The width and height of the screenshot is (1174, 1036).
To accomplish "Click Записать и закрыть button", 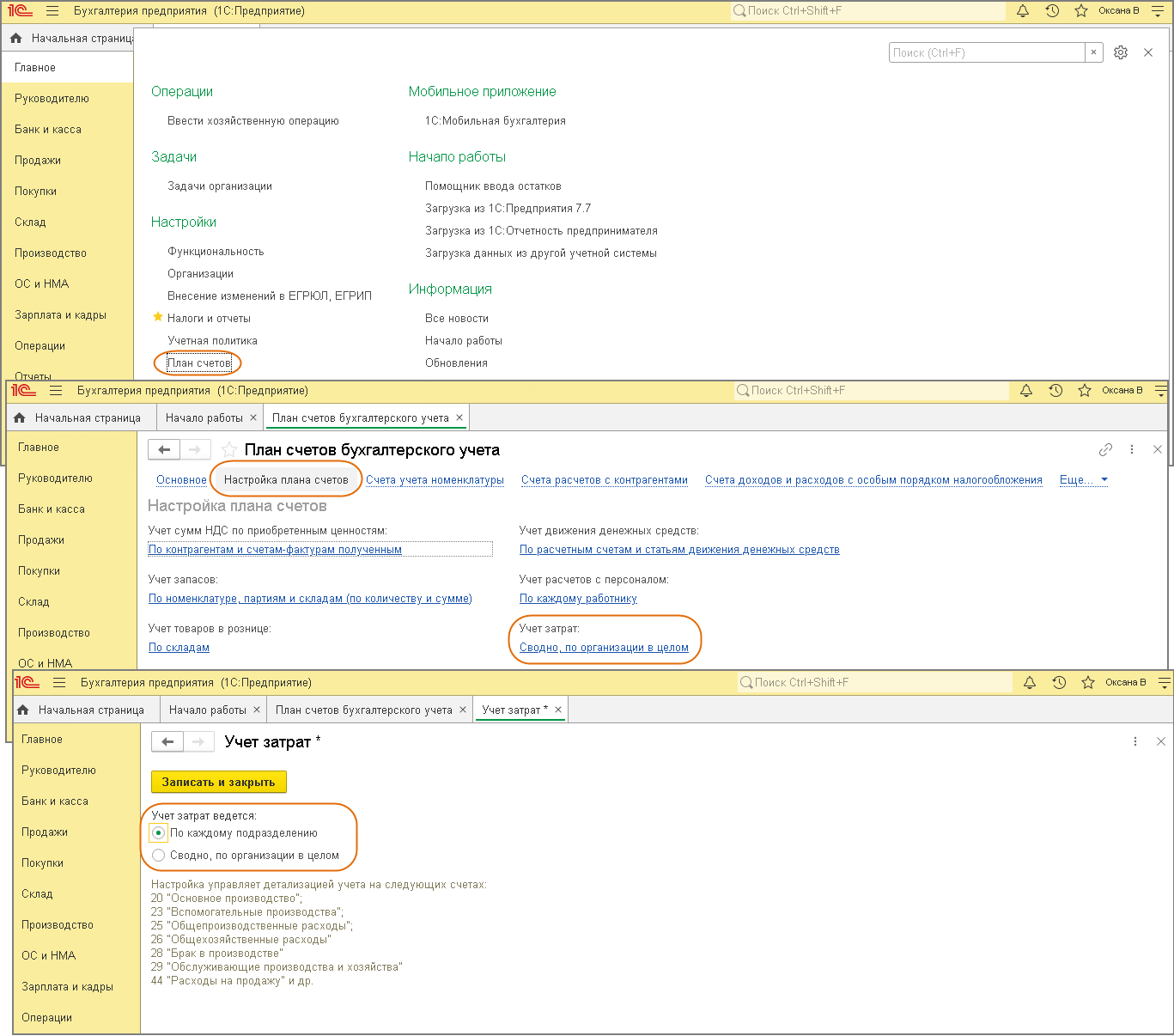I will point(219,782).
